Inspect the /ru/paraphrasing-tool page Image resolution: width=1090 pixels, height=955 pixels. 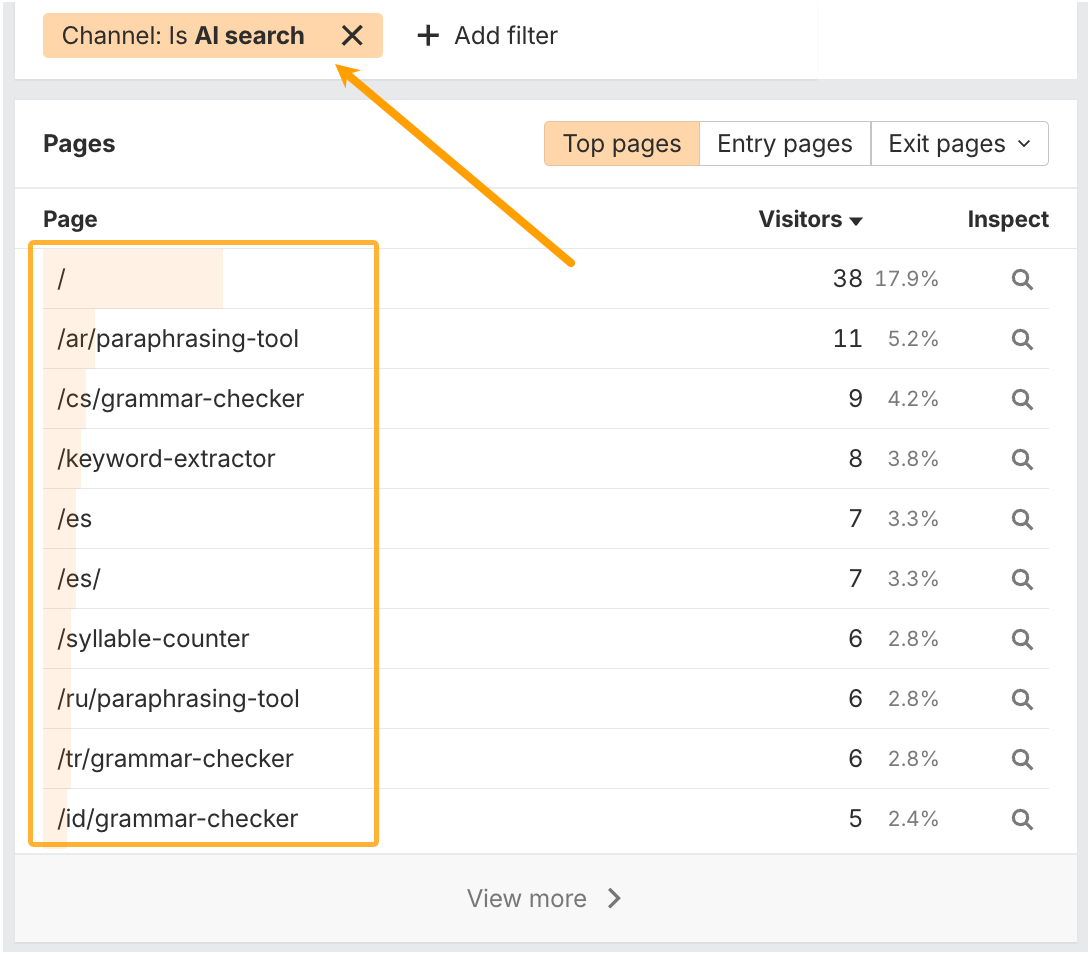1021,699
